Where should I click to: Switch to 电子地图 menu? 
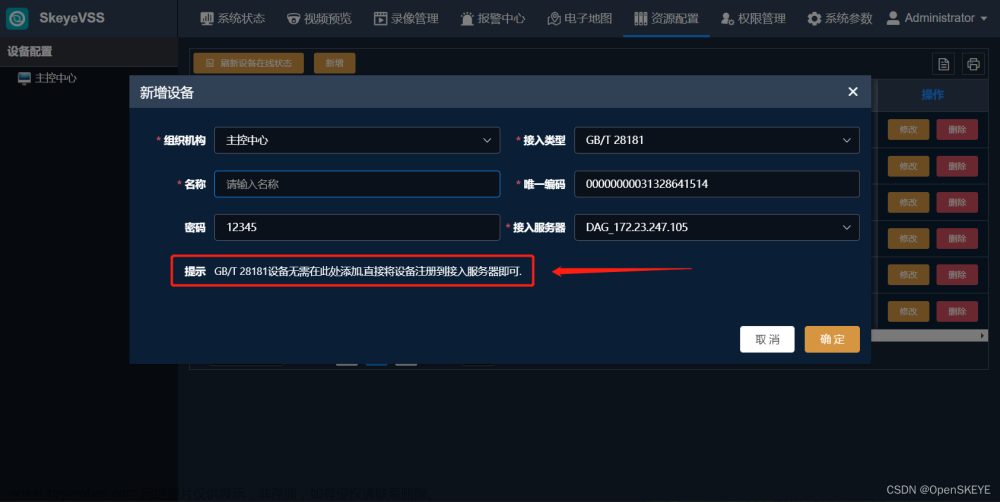[579, 18]
